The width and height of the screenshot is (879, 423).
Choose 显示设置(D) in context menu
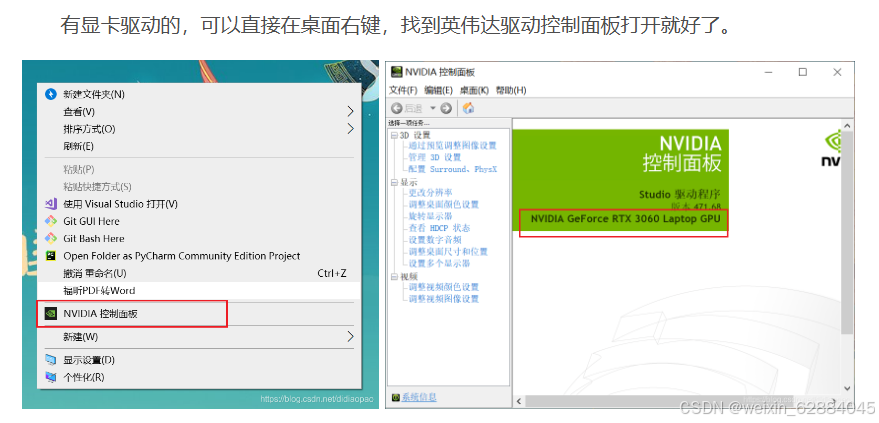point(198,360)
